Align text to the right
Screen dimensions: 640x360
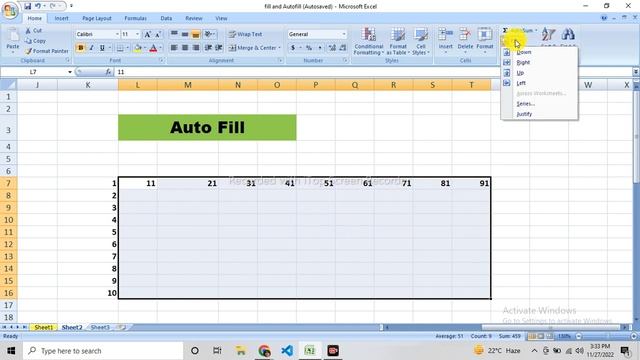coord(196,48)
